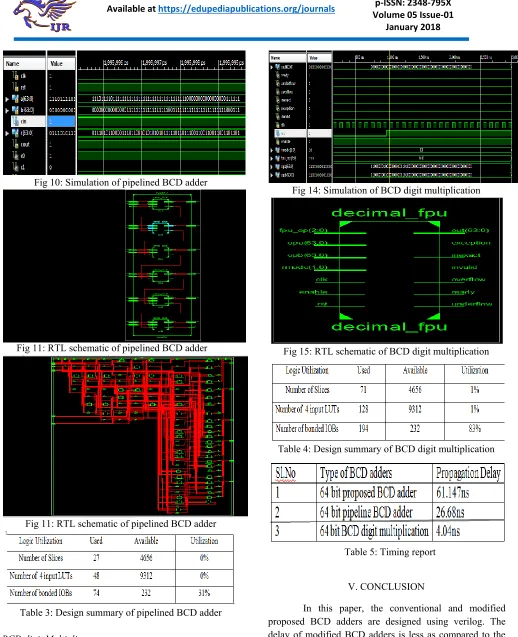The image size is (518, 637).
Task: Open the edupediapublications.org journals link
Action: tap(246, 9)
